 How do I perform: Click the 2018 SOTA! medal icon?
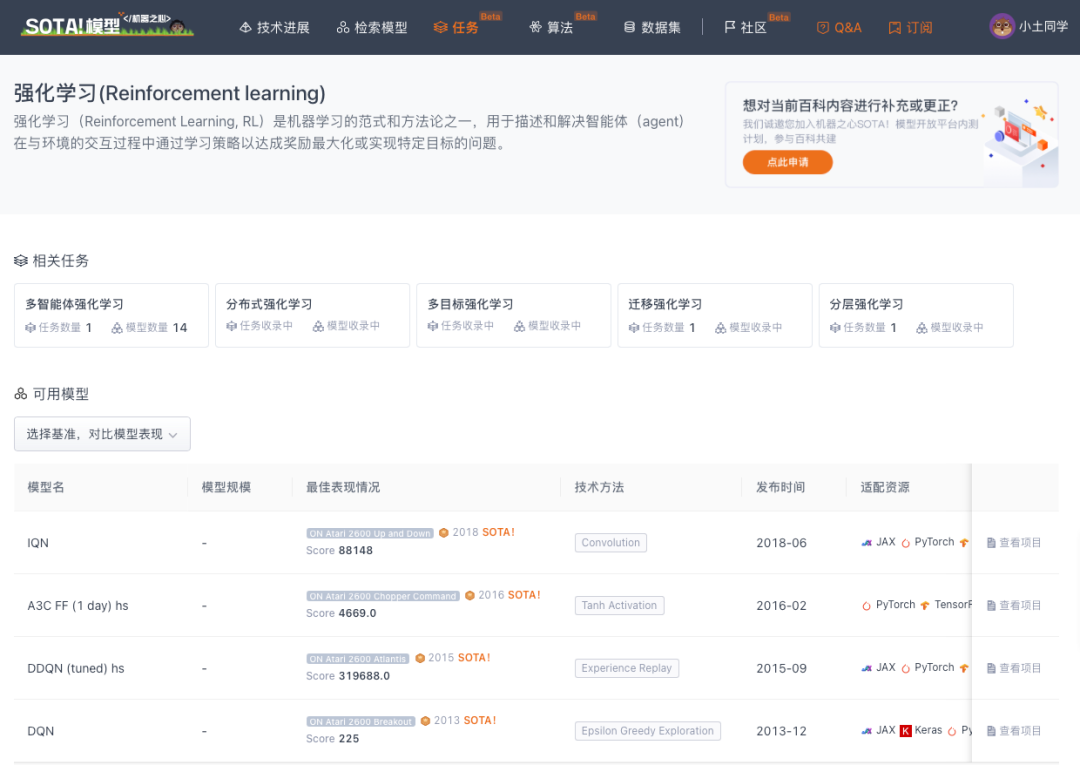click(444, 533)
